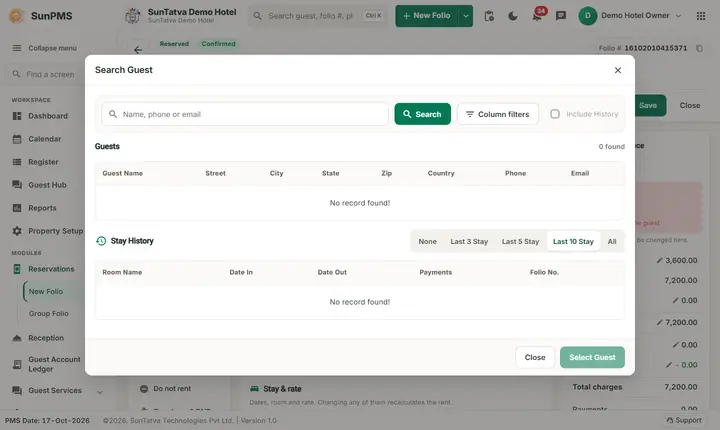Image resolution: width=720 pixels, height=430 pixels.
Task: Open Register from sidebar
Action: 43,162
